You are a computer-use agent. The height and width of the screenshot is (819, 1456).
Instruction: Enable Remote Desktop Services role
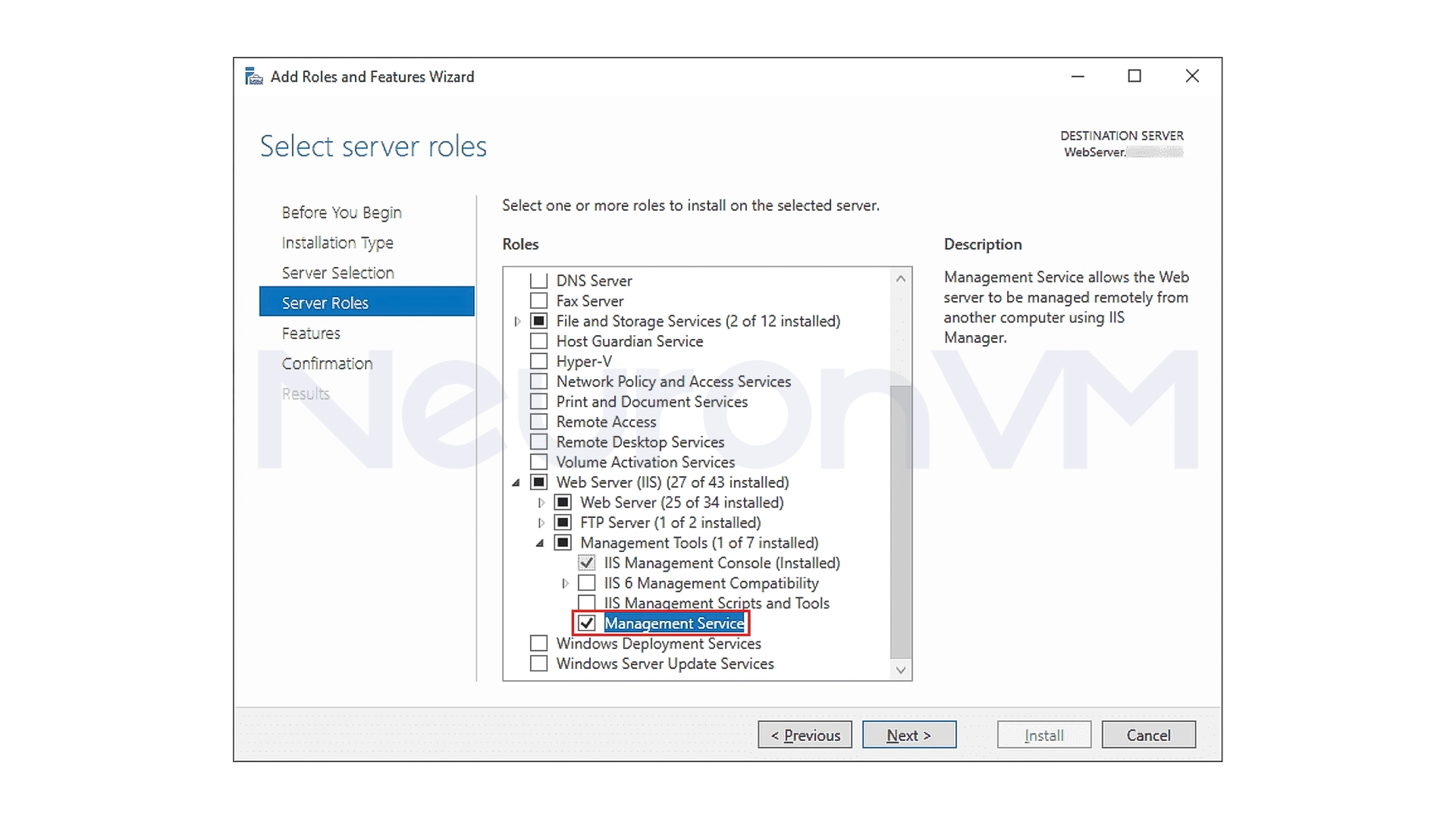coord(539,441)
